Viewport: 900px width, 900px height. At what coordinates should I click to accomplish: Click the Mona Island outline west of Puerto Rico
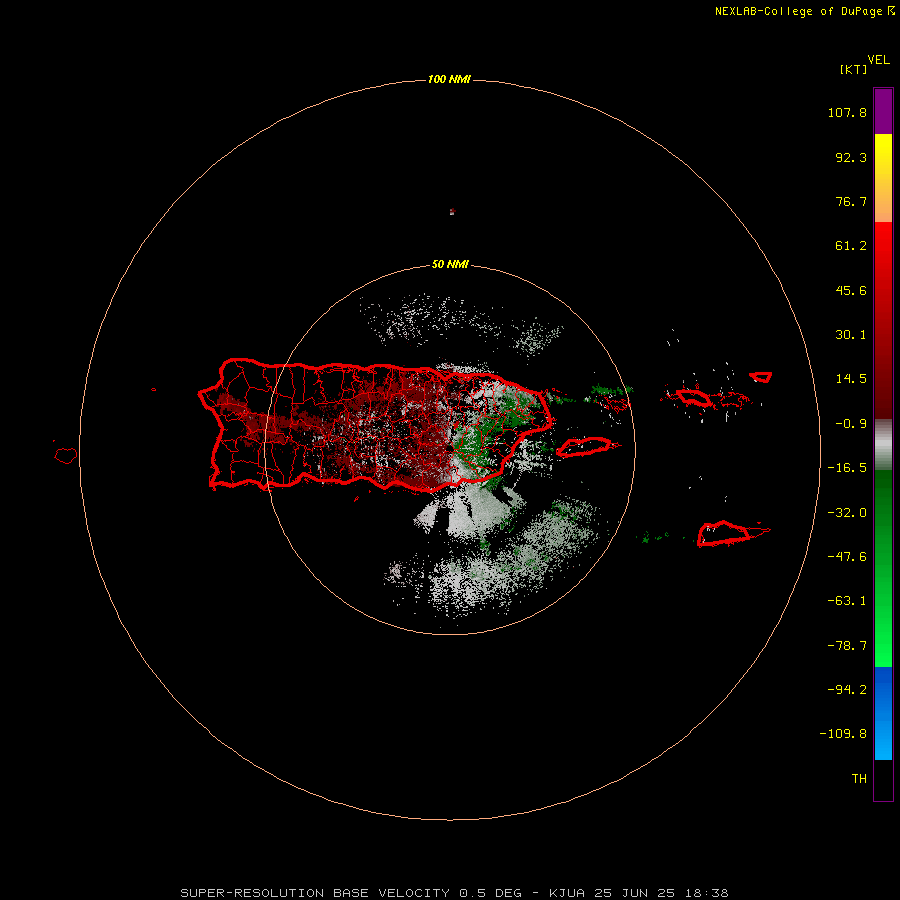tap(66, 456)
